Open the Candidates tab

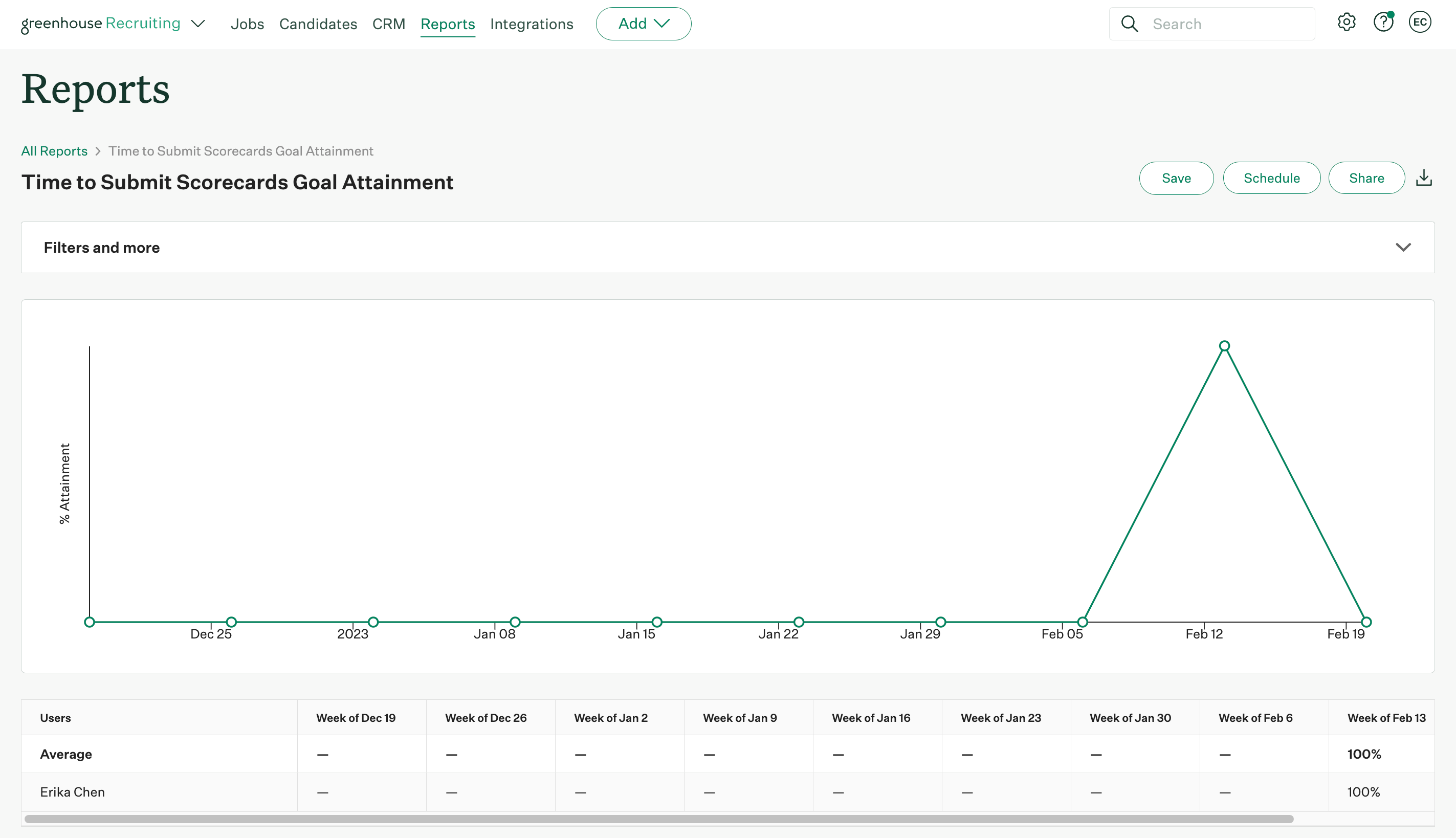(x=318, y=24)
